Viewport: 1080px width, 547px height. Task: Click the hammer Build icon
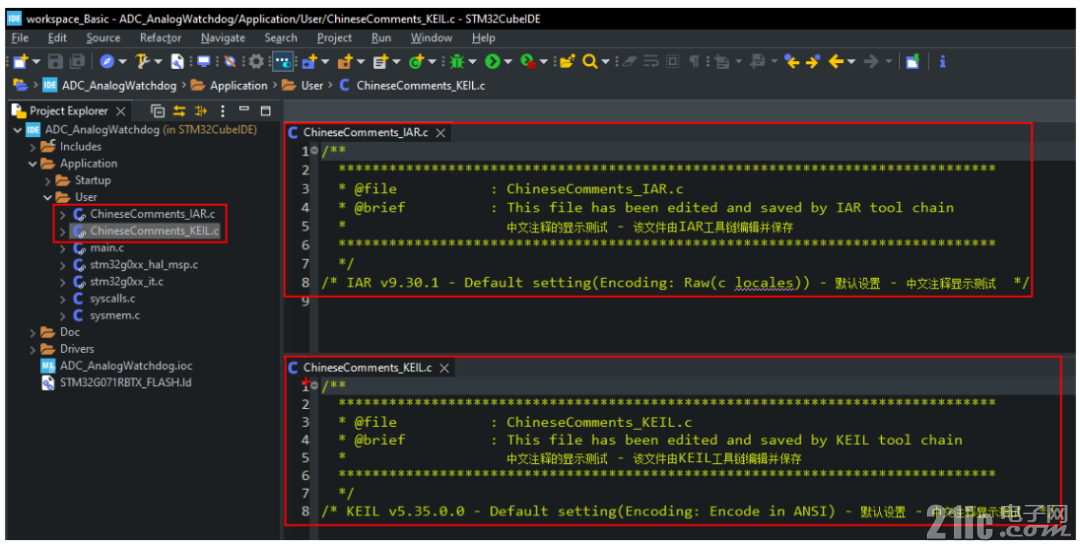coord(142,61)
